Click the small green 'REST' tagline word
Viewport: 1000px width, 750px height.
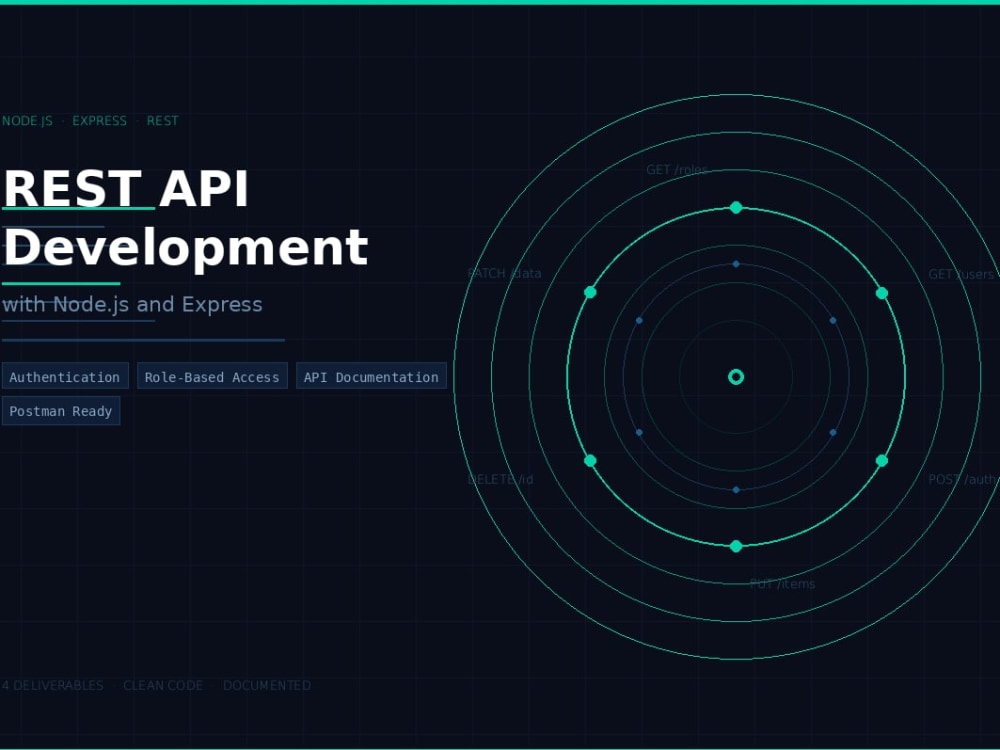[x=163, y=121]
